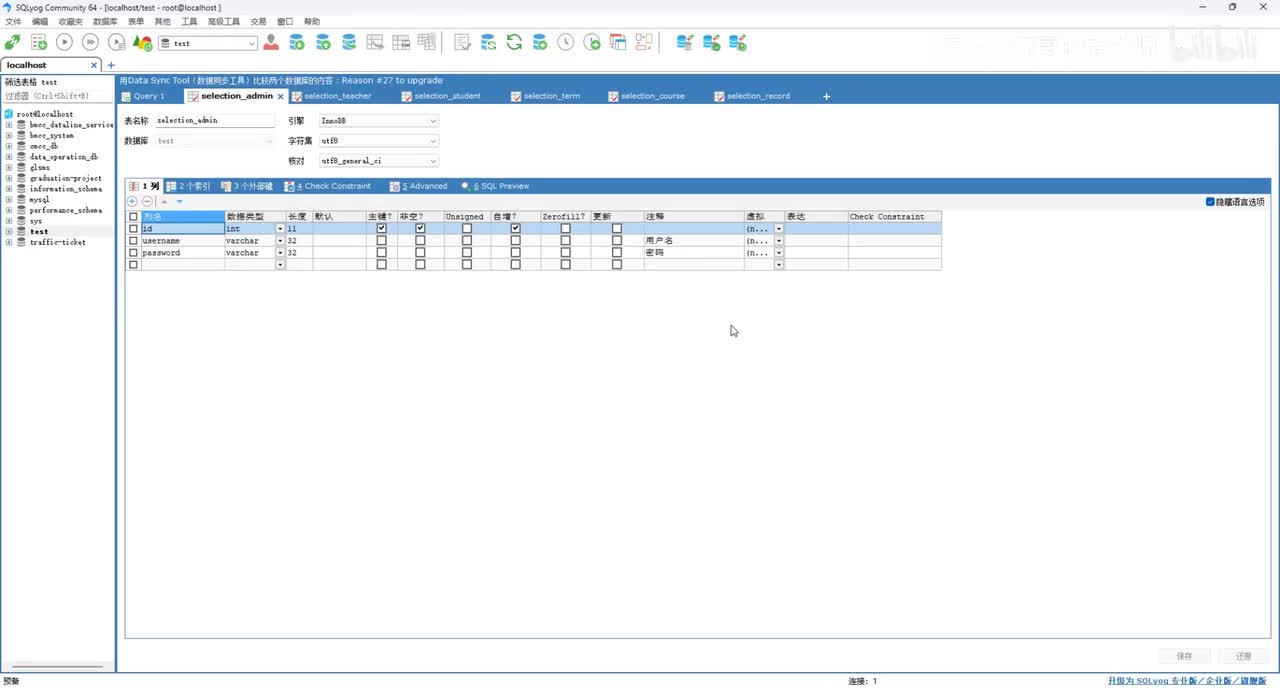Click the horizontal scrollbar under the object browser
The height and width of the screenshot is (688, 1280).
coord(57,666)
